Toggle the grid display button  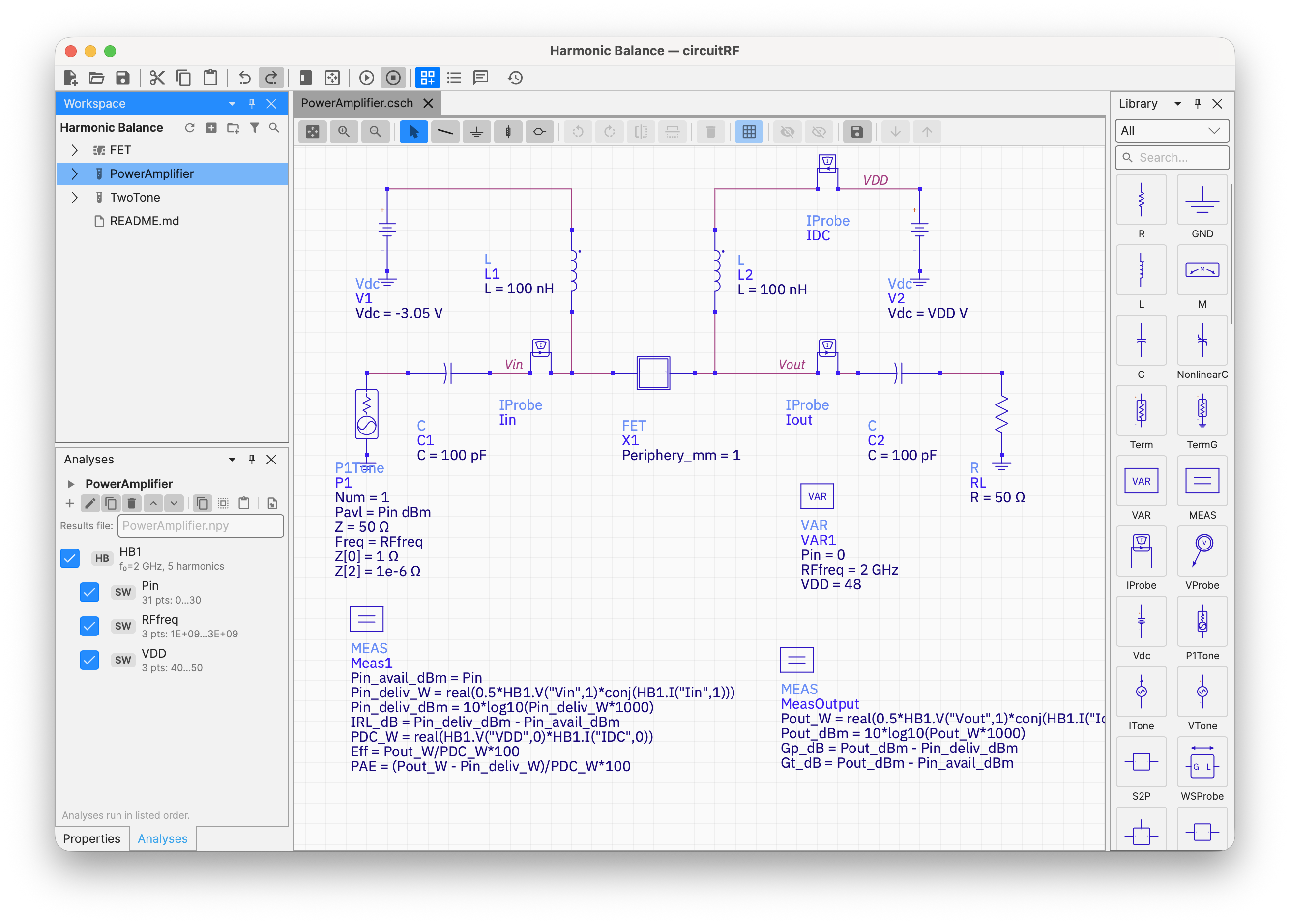point(749,132)
